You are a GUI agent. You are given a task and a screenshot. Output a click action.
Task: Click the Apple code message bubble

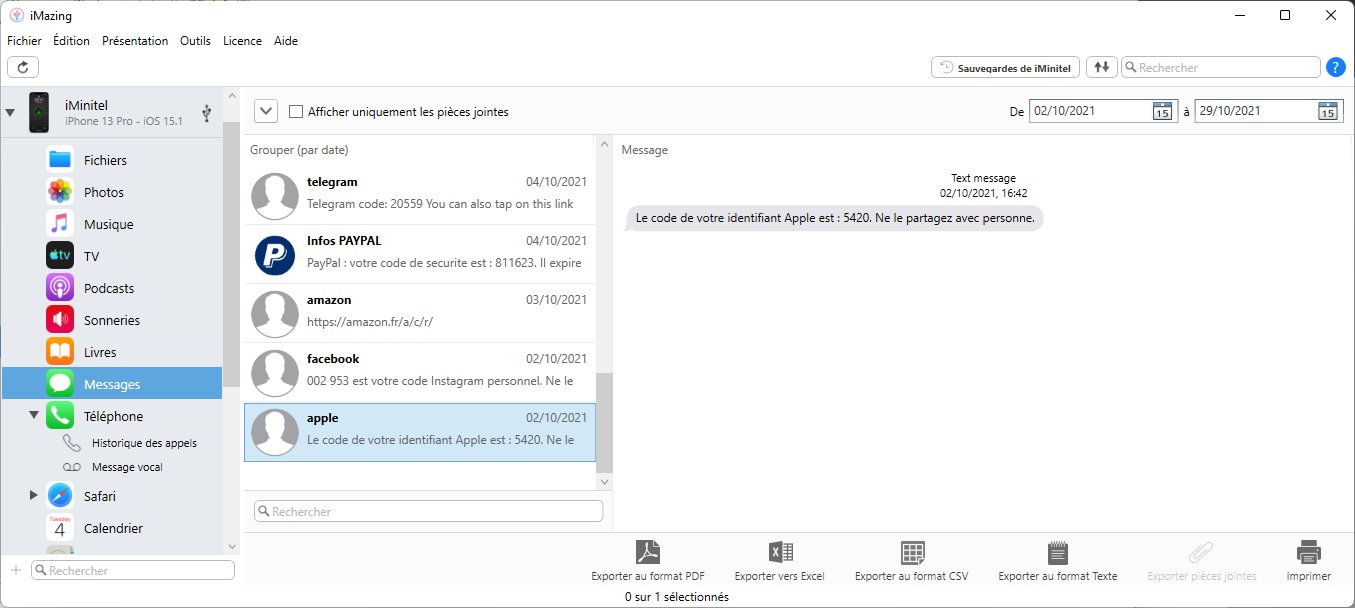835,217
